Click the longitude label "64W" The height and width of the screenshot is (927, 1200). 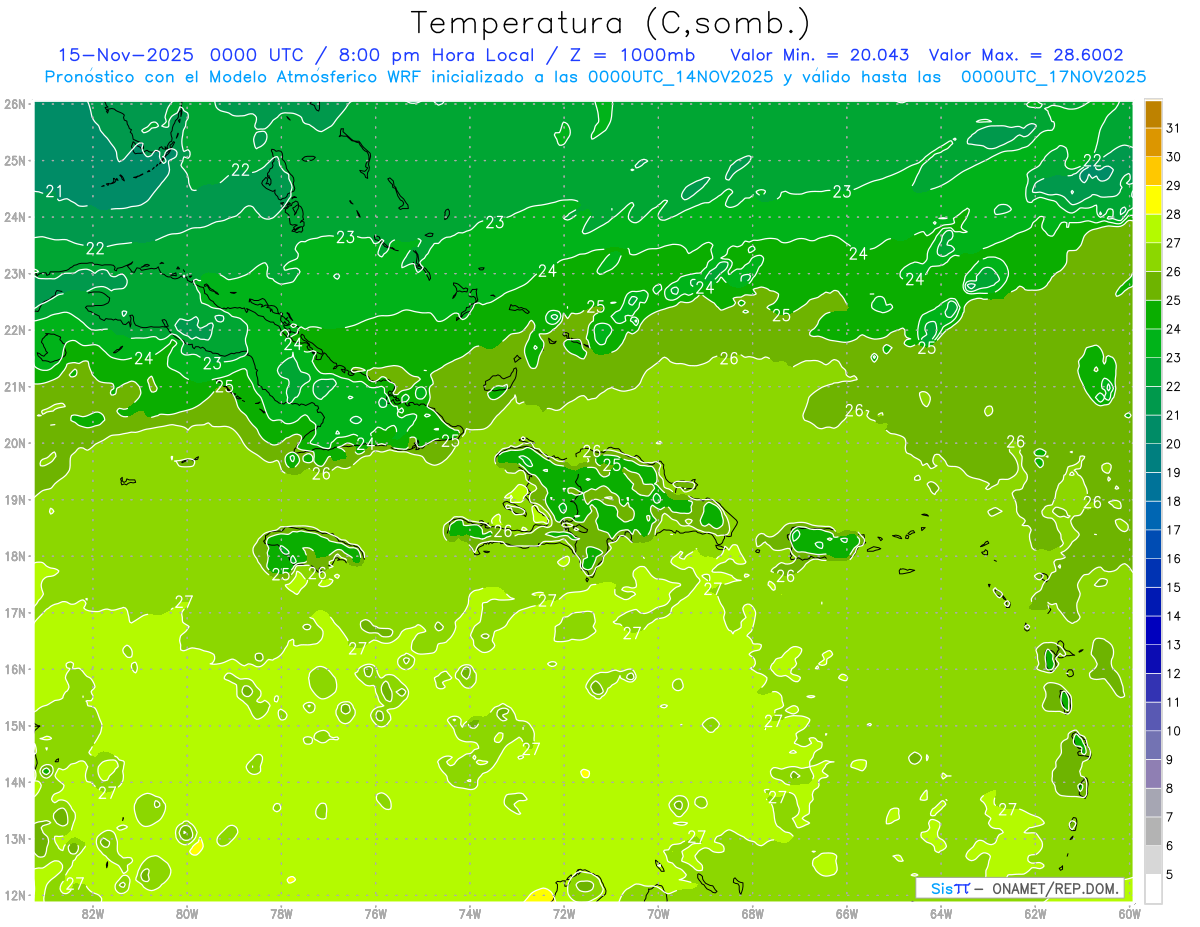pyautogui.click(x=941, y=913)
